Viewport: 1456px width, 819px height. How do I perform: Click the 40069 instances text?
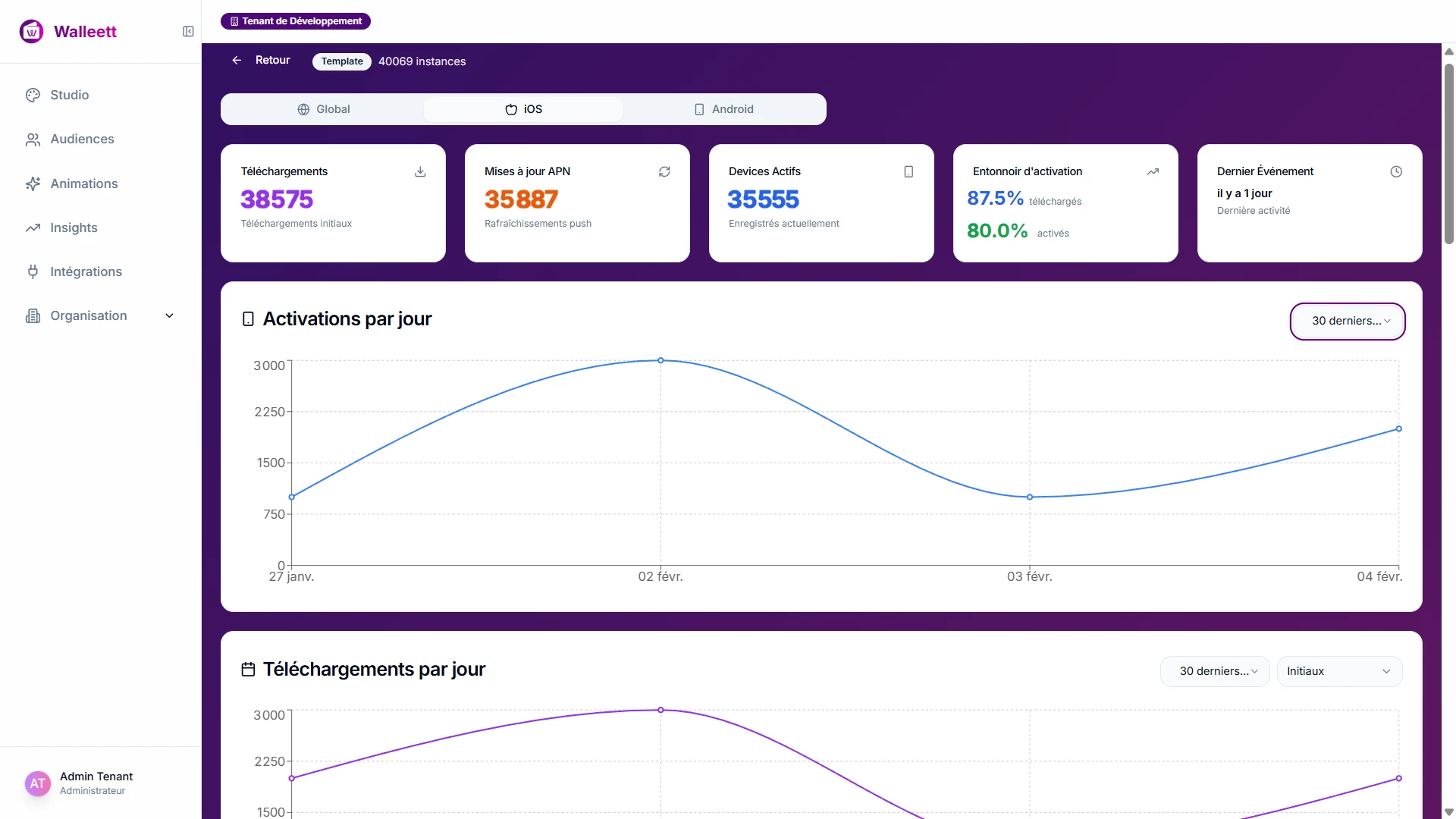pyautogui.click(x=422, y=61)
